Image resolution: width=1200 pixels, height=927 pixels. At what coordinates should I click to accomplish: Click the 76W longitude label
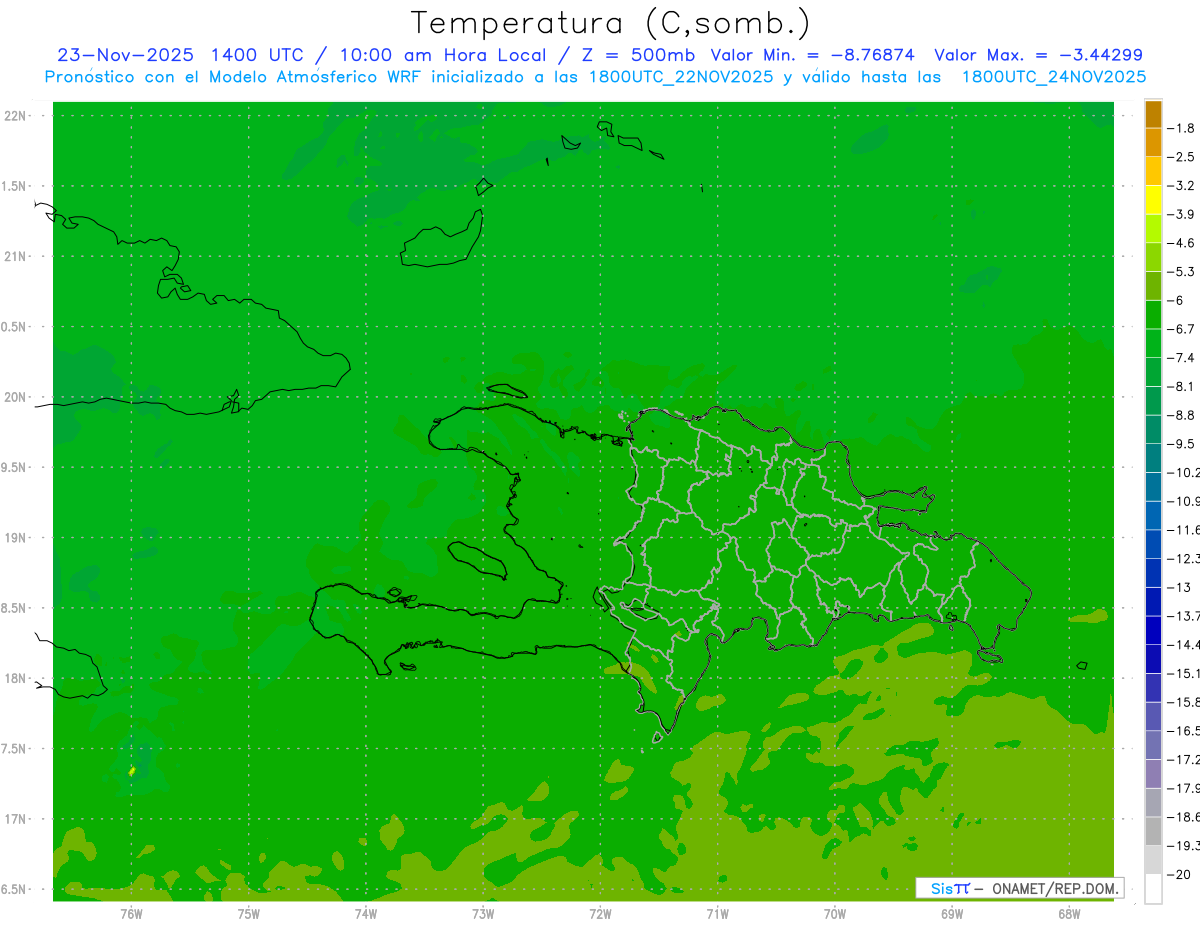click(x=131, y=914)
